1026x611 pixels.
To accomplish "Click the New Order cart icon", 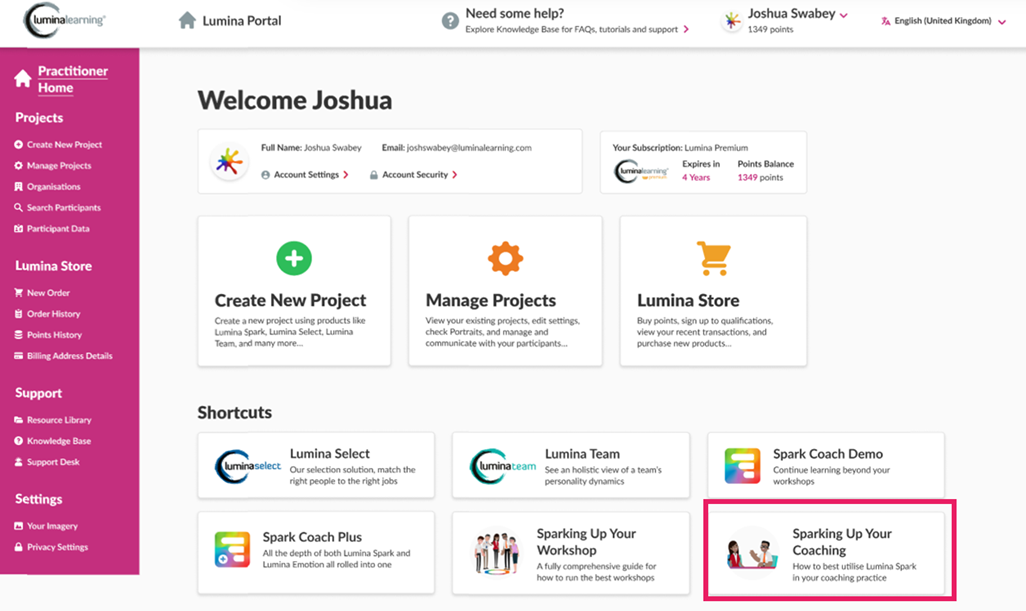I will [18, 292].
